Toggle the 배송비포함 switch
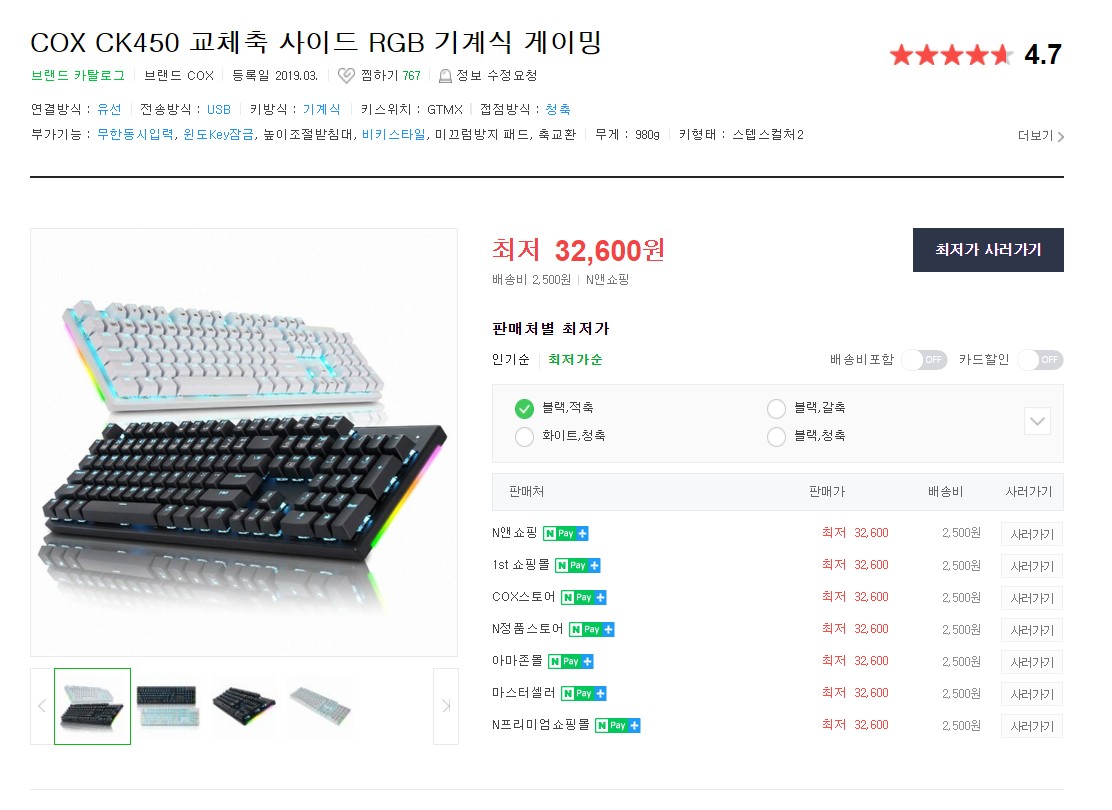Viewport: 1112px width, 810px height. click(925, 360)
